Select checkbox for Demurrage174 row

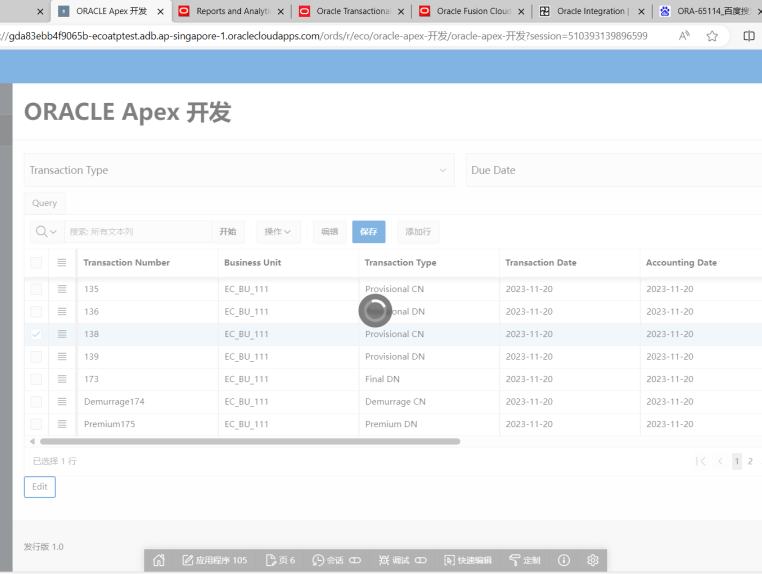[36, 401]
